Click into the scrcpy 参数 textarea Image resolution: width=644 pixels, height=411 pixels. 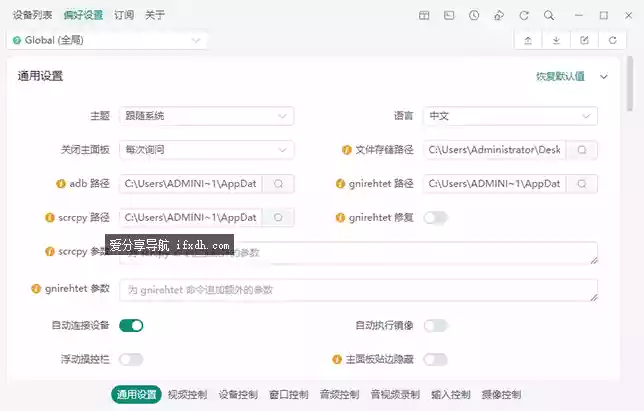click(x=359, y=253)
